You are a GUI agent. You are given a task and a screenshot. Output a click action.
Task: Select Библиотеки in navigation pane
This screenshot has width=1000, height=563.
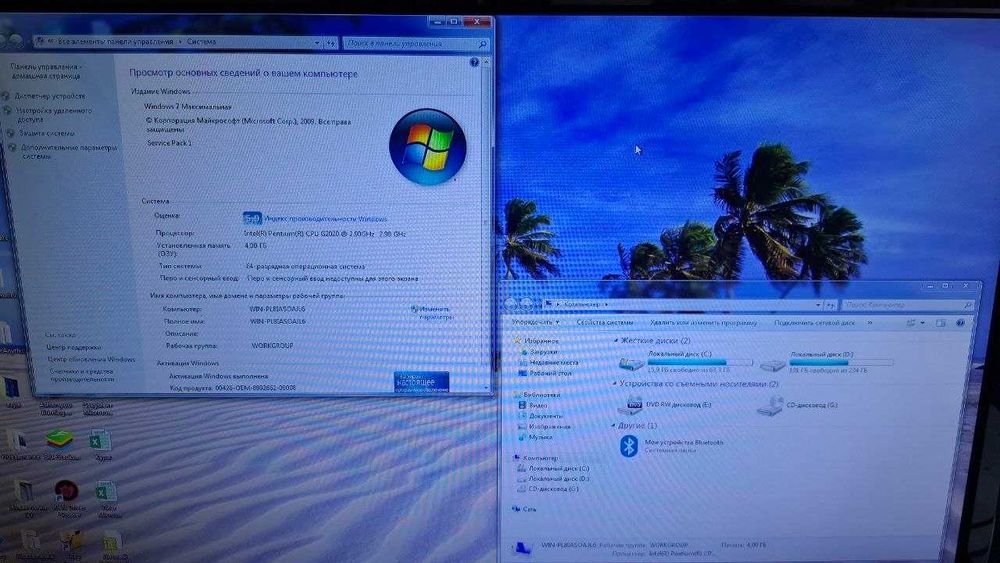541,395
